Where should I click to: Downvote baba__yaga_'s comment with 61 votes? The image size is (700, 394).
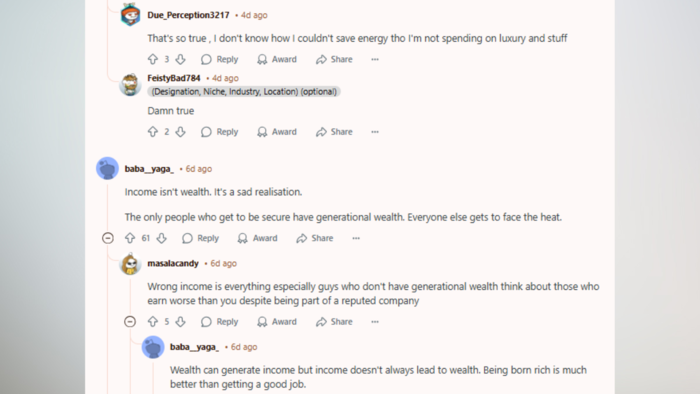[x=162, y=238]
